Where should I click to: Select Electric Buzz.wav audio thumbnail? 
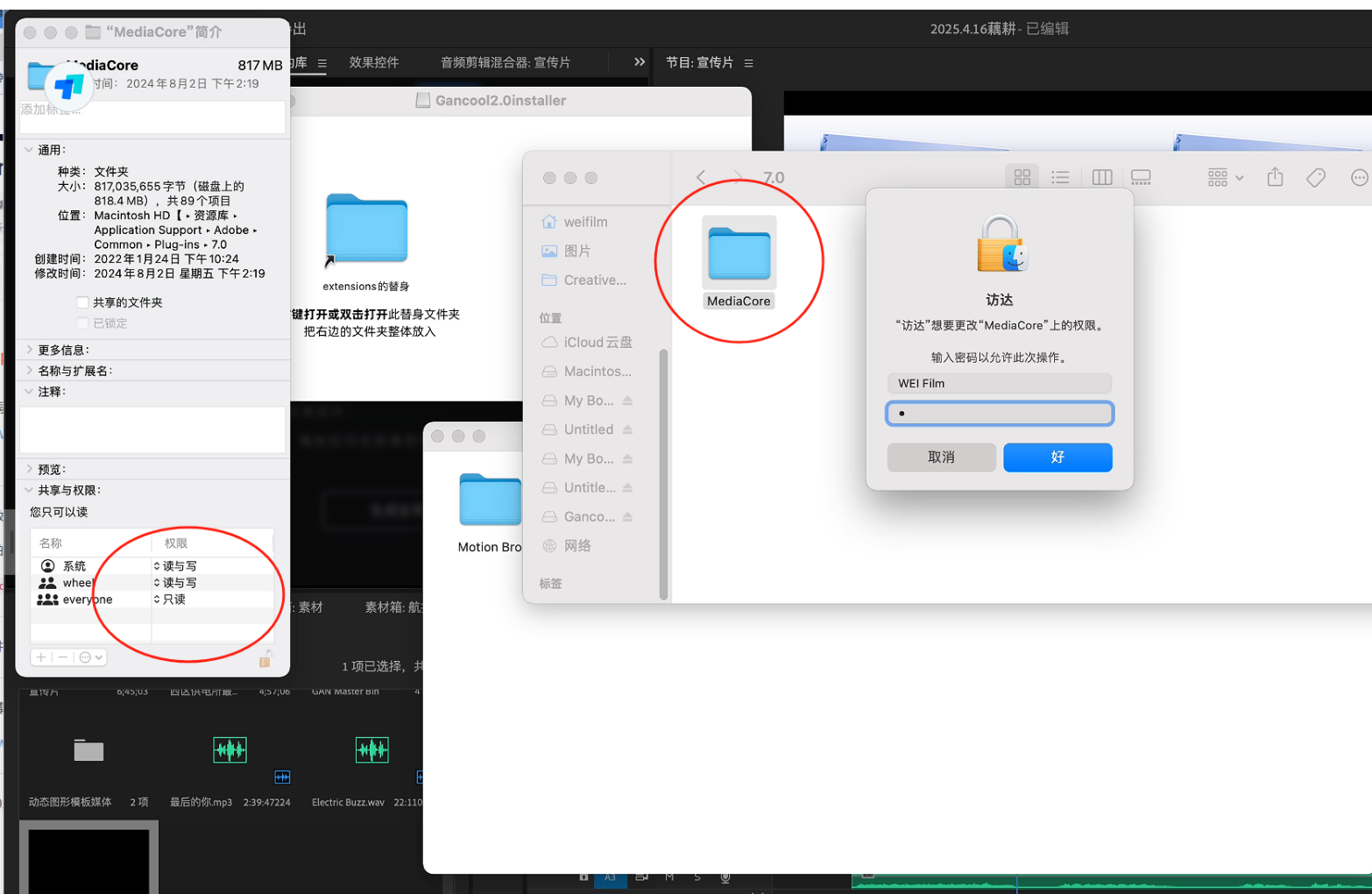(x=372, y=750)
